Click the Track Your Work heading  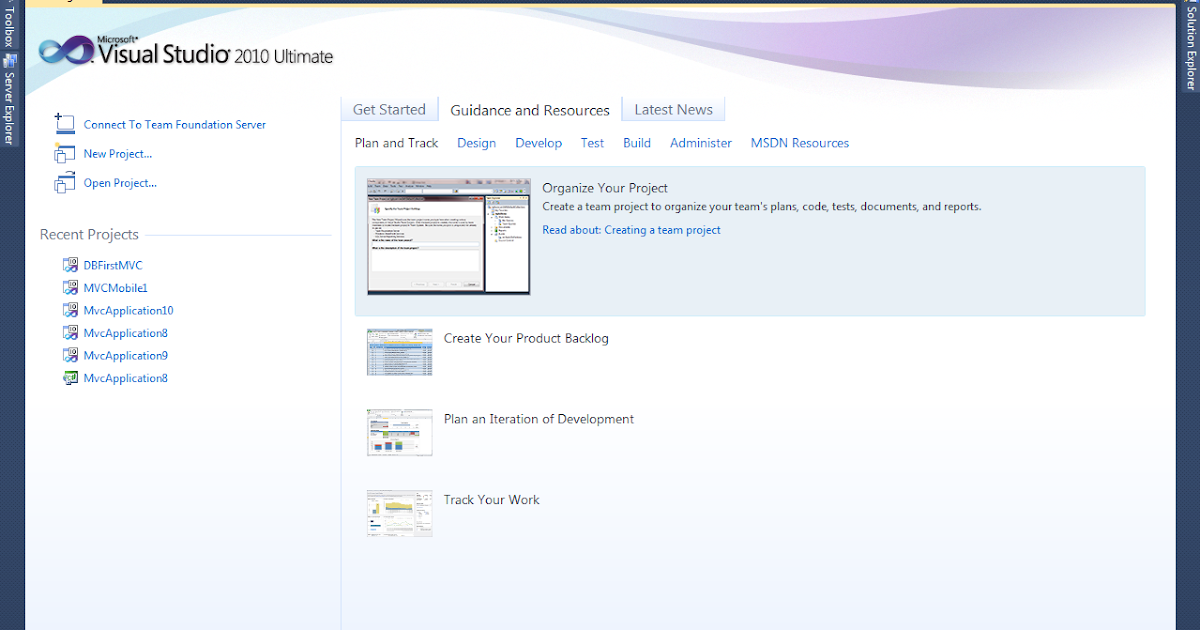(491, 499)
